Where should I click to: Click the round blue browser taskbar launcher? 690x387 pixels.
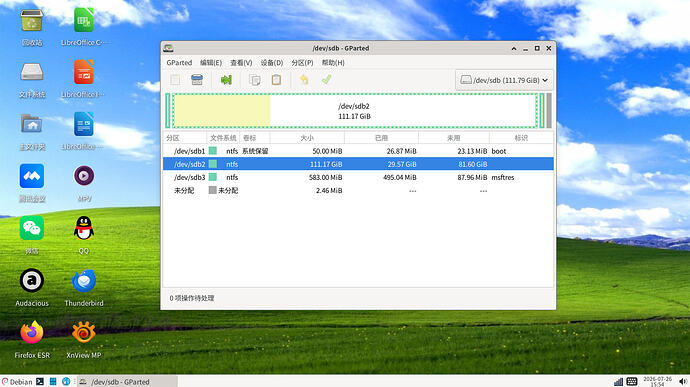click(x=66, y=382)
